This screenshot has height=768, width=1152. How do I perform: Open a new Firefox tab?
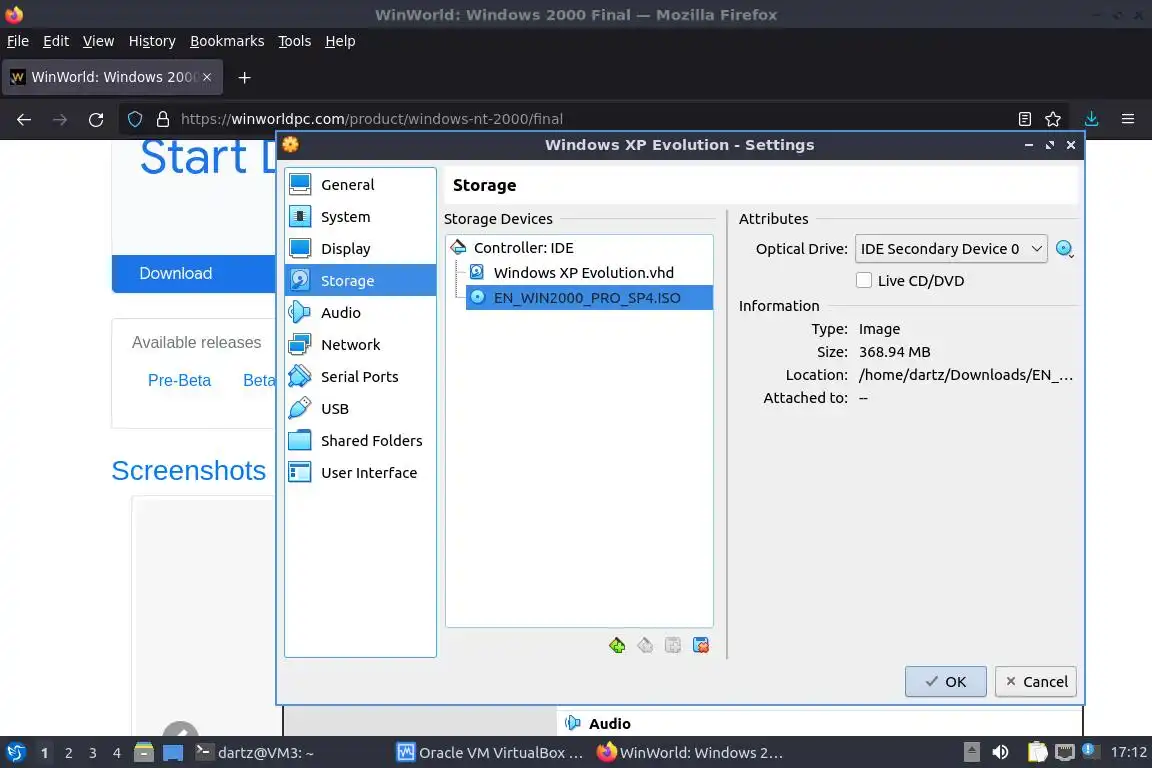(245, 77)
